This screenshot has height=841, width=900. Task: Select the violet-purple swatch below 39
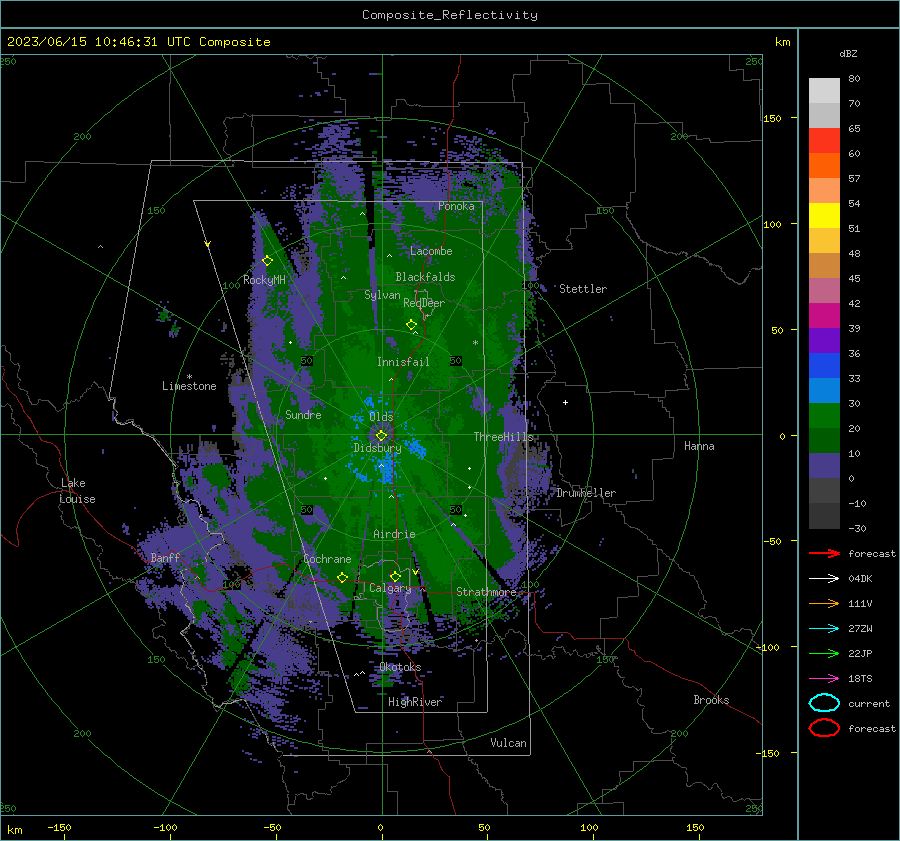coord(824,341)
